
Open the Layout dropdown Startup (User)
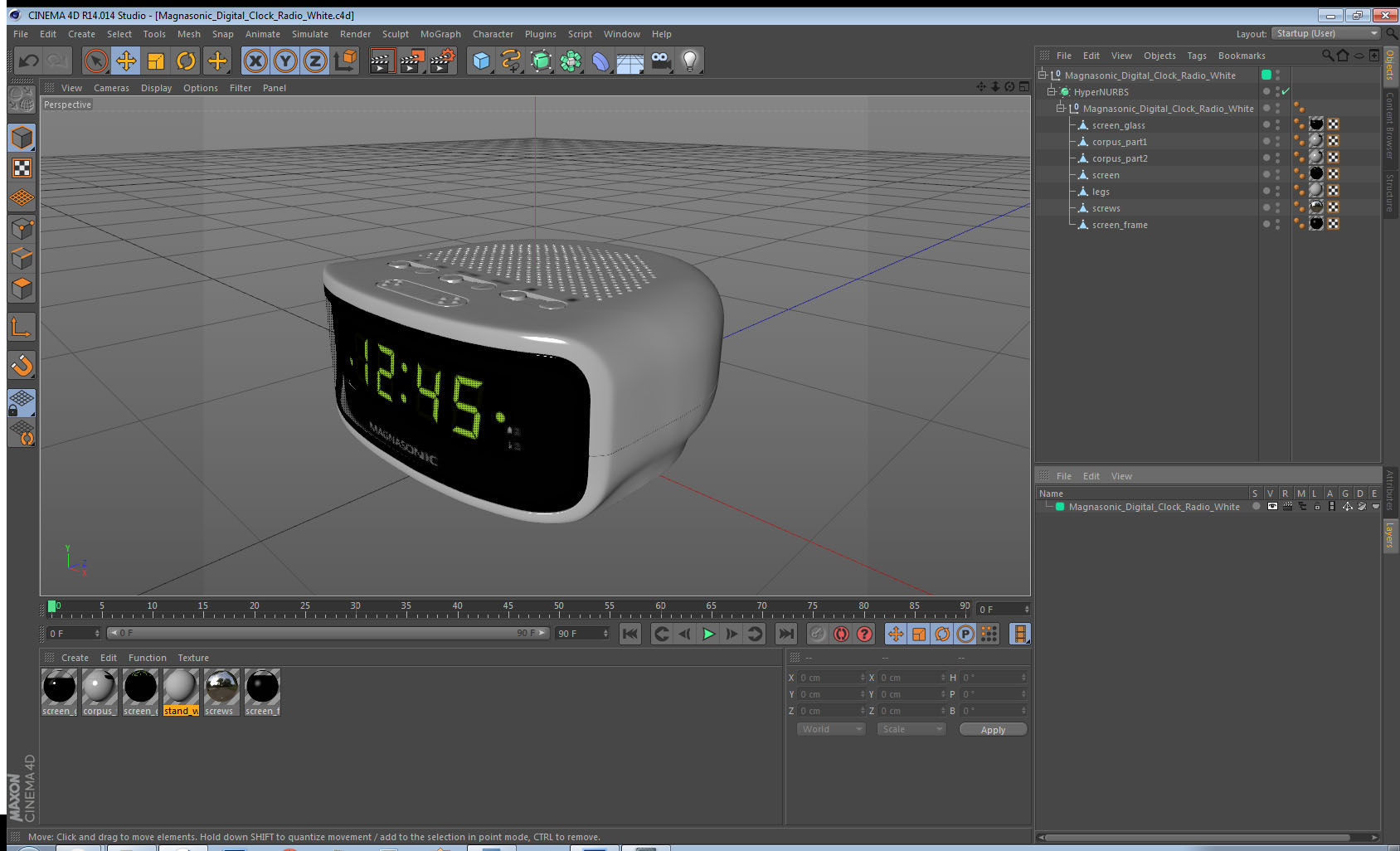1326,33
